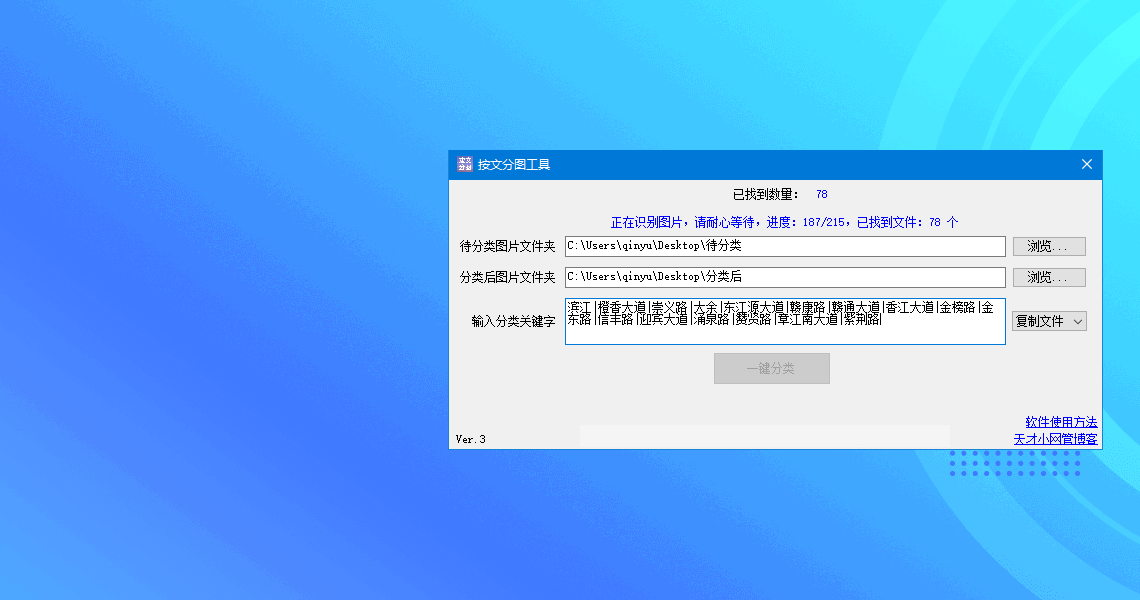Click the 待分类图片文件夹 label
1140x600 pixels.
(x=507, y=247)
